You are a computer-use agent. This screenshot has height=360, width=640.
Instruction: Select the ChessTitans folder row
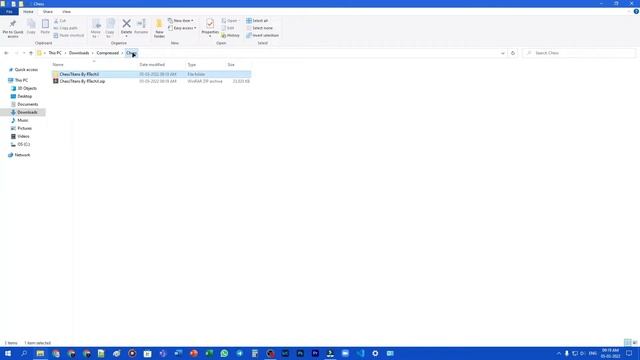click(151, 74)
